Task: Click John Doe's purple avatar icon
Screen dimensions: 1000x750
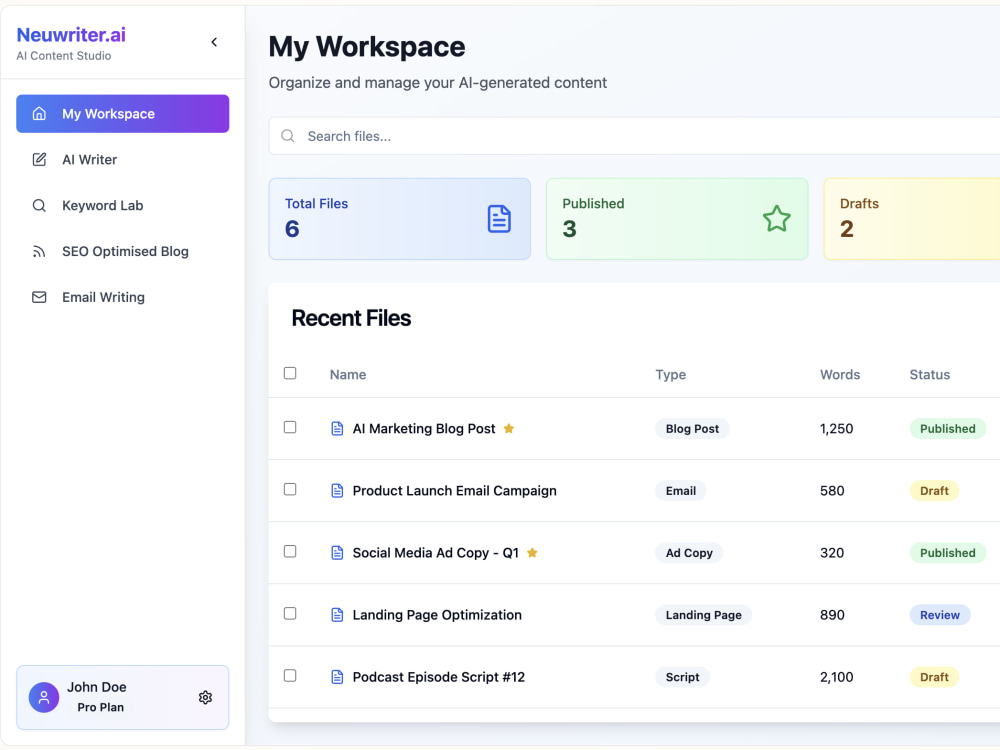Action: click(44, 697)
